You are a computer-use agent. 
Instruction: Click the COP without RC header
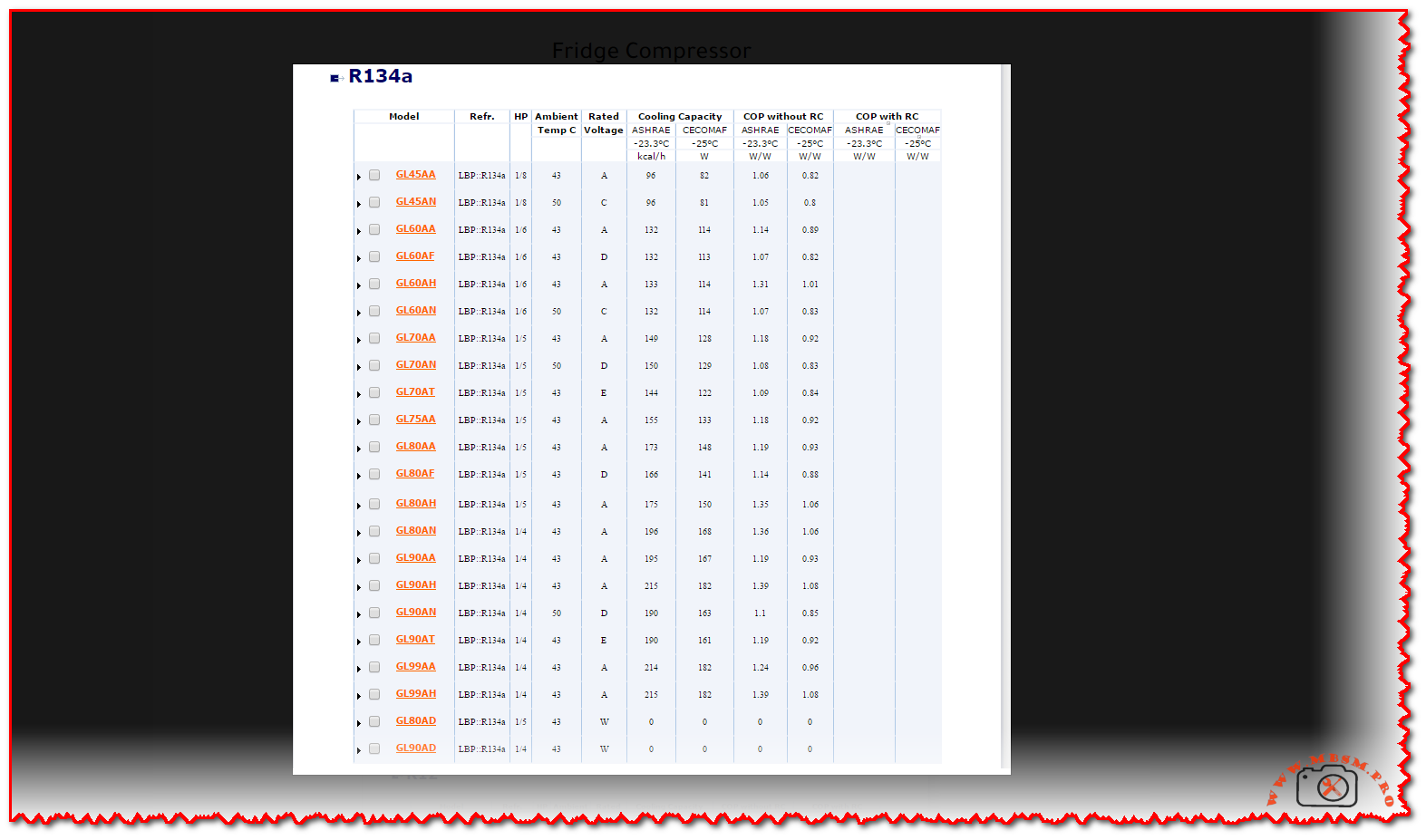click(x=783, y=117)
